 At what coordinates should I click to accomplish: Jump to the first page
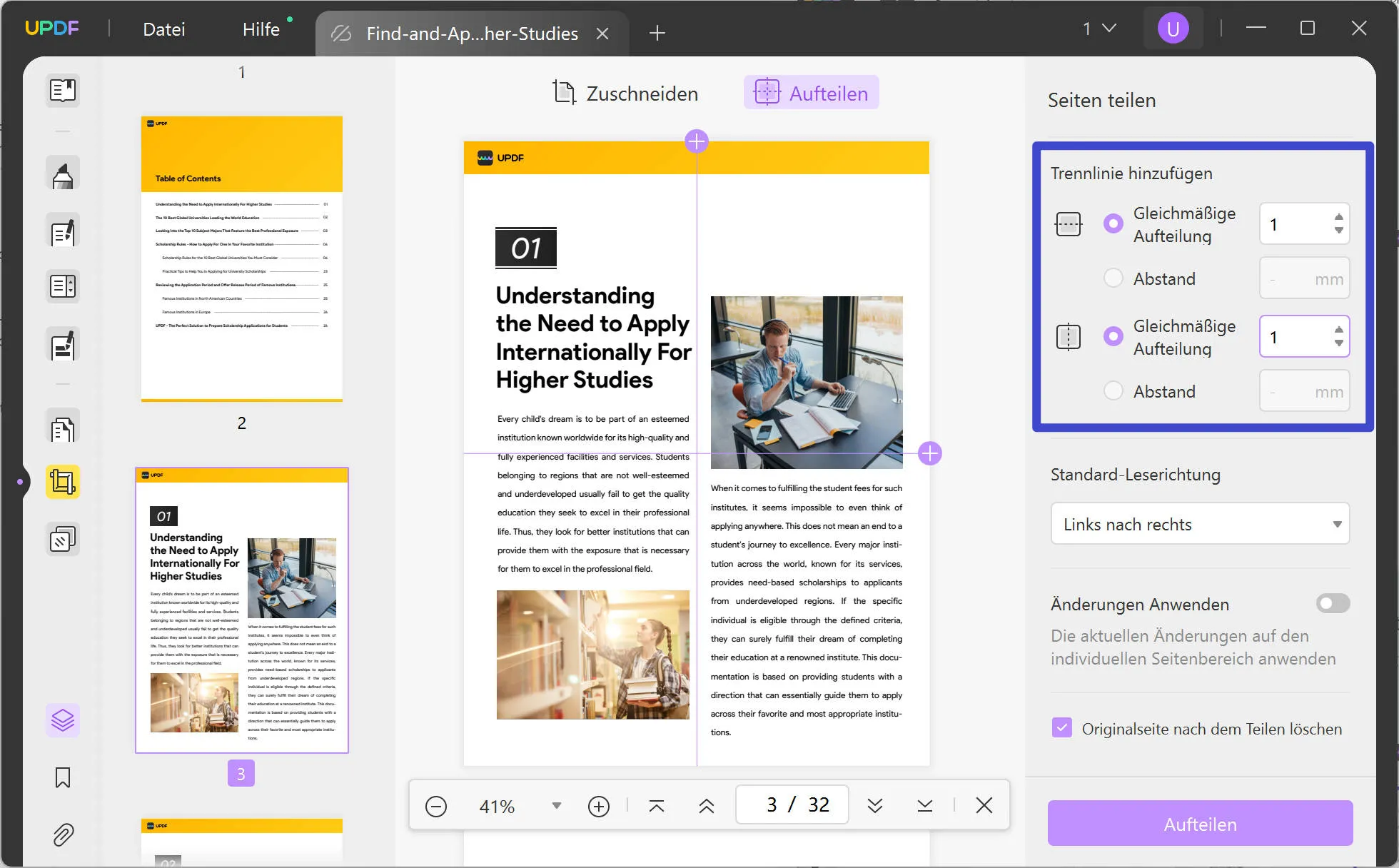pyautogui.click(x=657, y=806)
